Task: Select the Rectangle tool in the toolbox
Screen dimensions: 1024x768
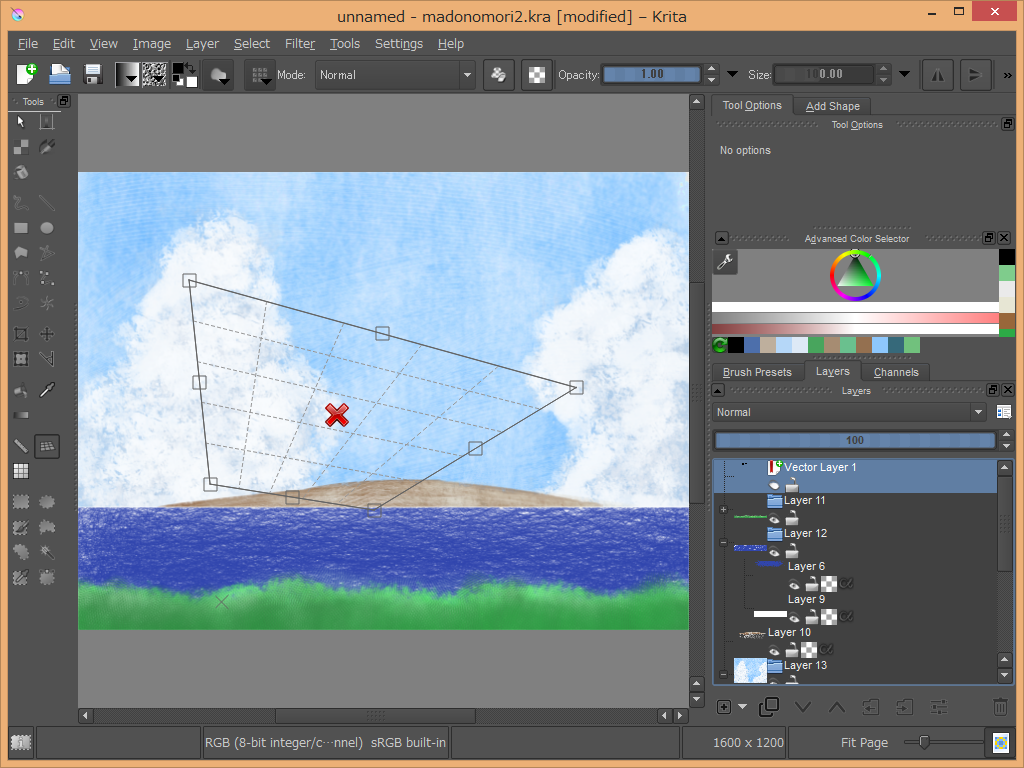Action: 21,228
